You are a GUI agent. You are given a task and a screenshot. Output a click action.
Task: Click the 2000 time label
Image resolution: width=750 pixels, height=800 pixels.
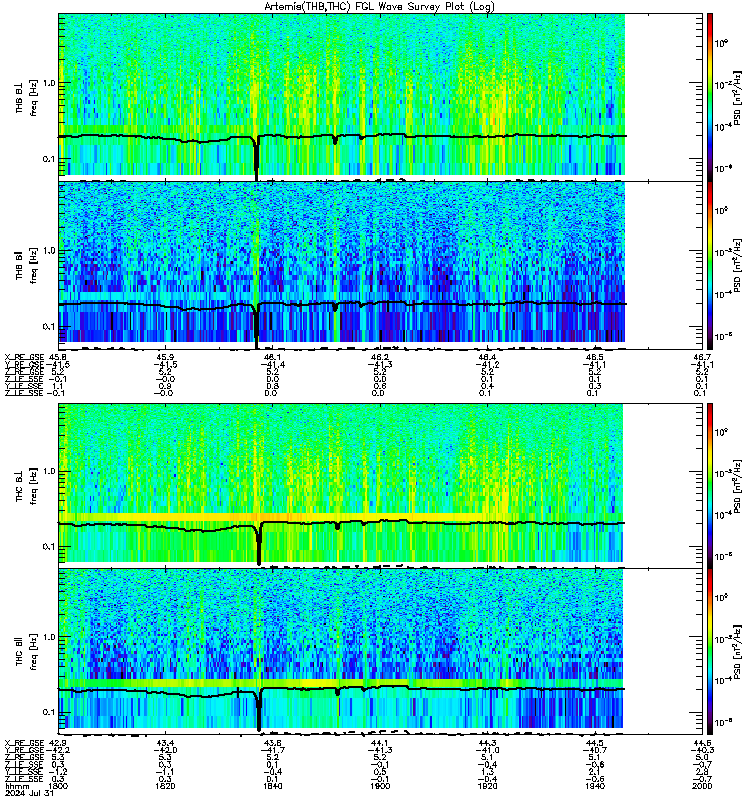click(x=703, y=786)
